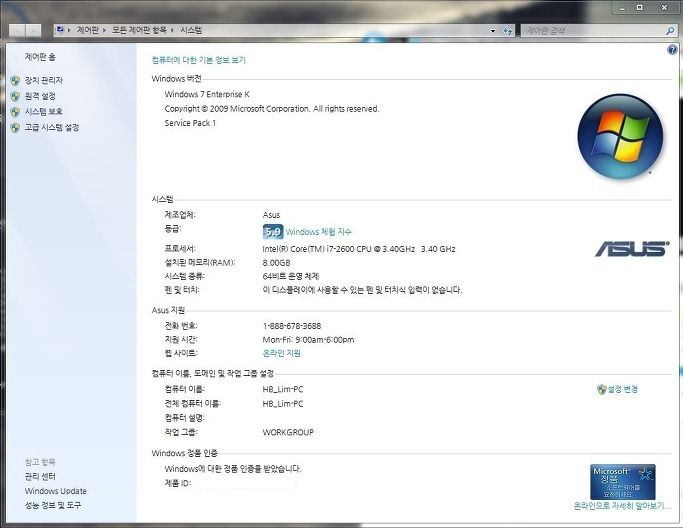Click the 64비트 운영 체제 system type value

point(291,276)
